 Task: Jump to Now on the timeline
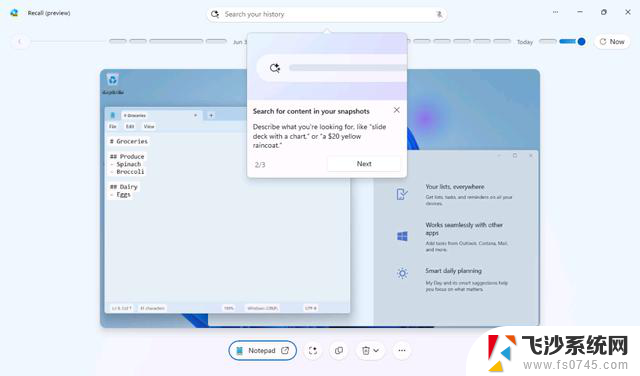tap(612, 42)
